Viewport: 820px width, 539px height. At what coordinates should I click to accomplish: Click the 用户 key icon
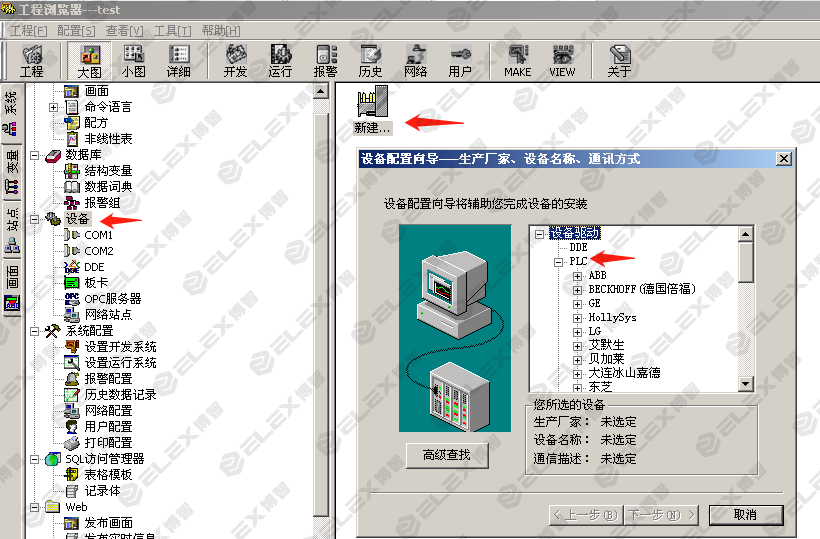pyautogui.click(x=460, y=60)
